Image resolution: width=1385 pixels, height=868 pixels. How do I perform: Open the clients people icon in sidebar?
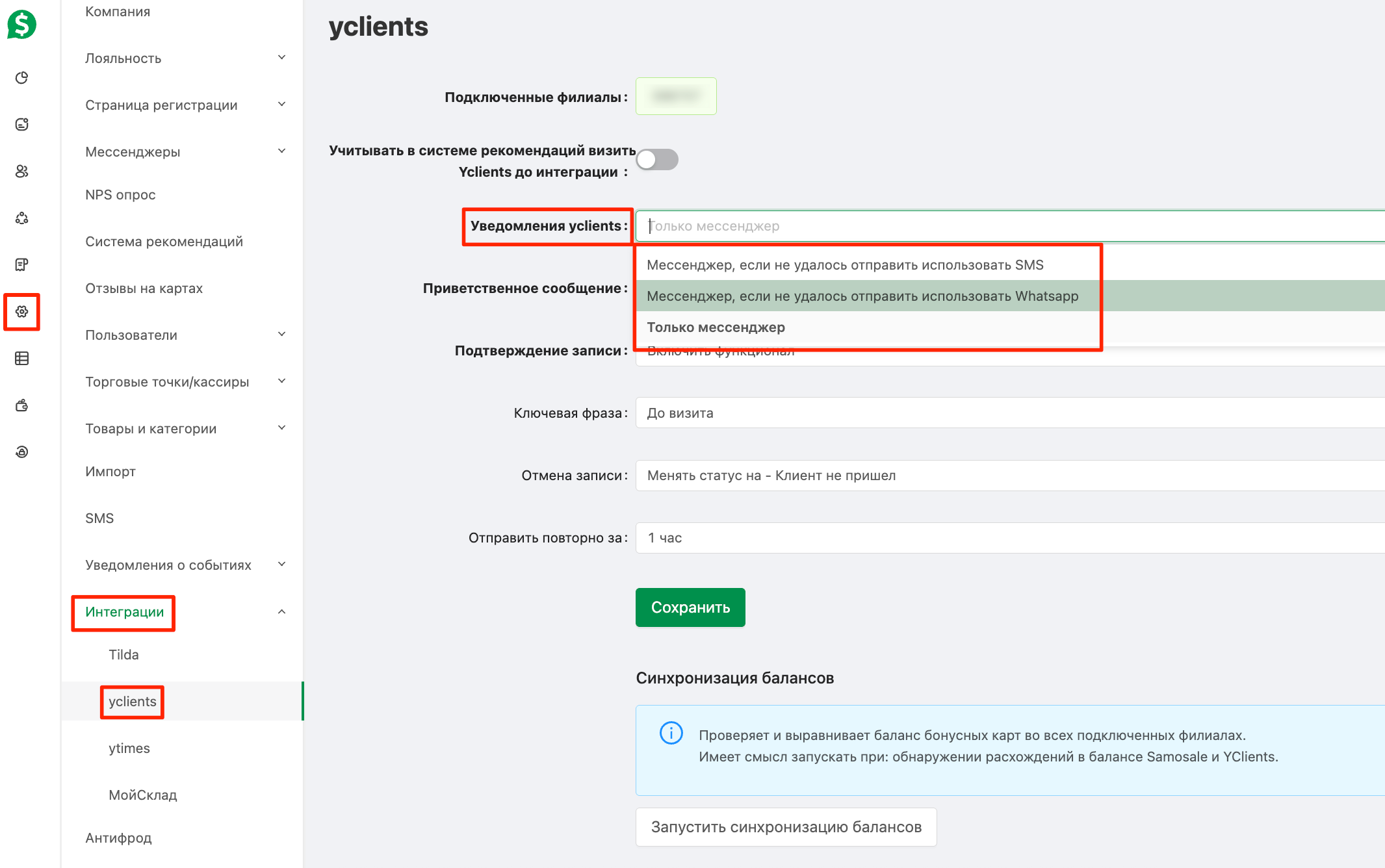pyautogui.click(x=21, y=171)
